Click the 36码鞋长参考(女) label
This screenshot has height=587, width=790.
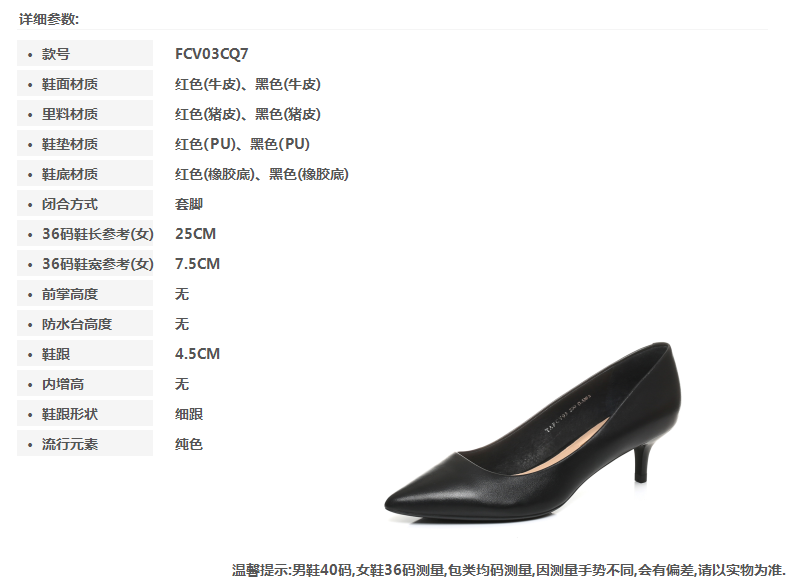[98, 234]
